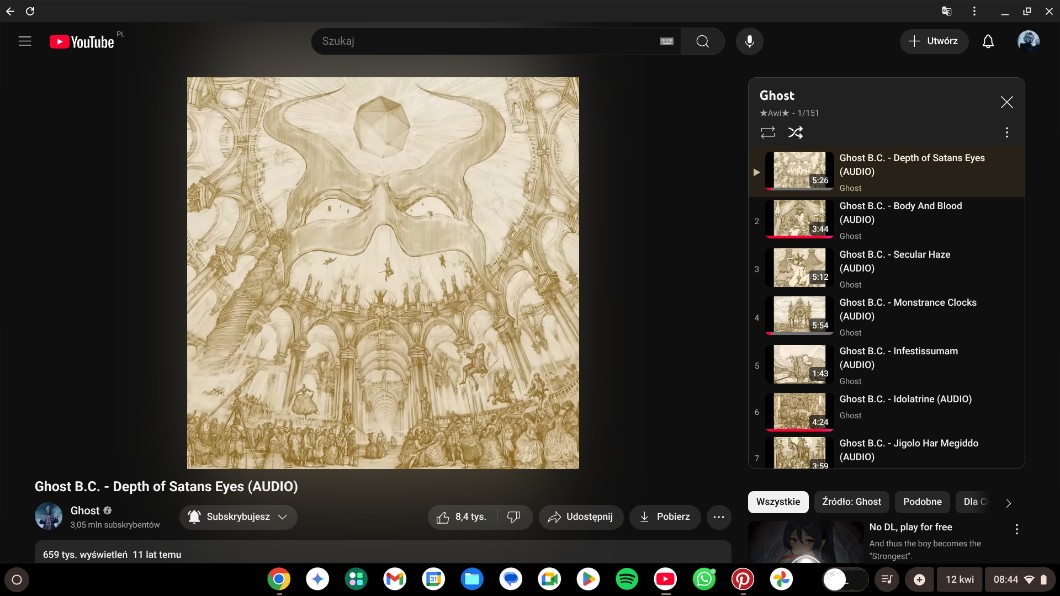Screen dimensions: 1060x596
Task: Play Ghost B.C. - Secular Haze thumbnail
Action: tap(799, 267)
